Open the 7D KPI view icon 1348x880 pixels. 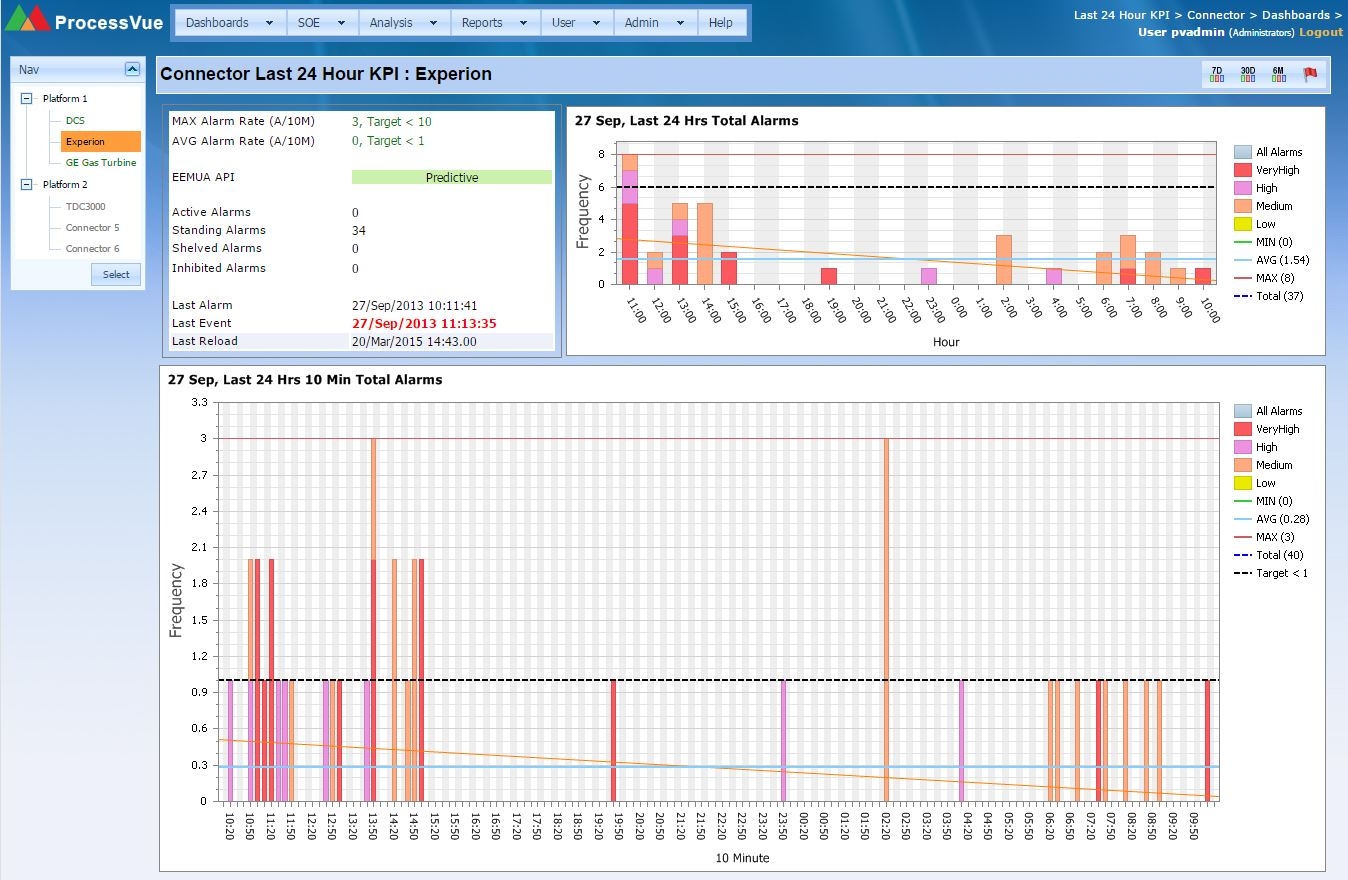(1217, 74)
